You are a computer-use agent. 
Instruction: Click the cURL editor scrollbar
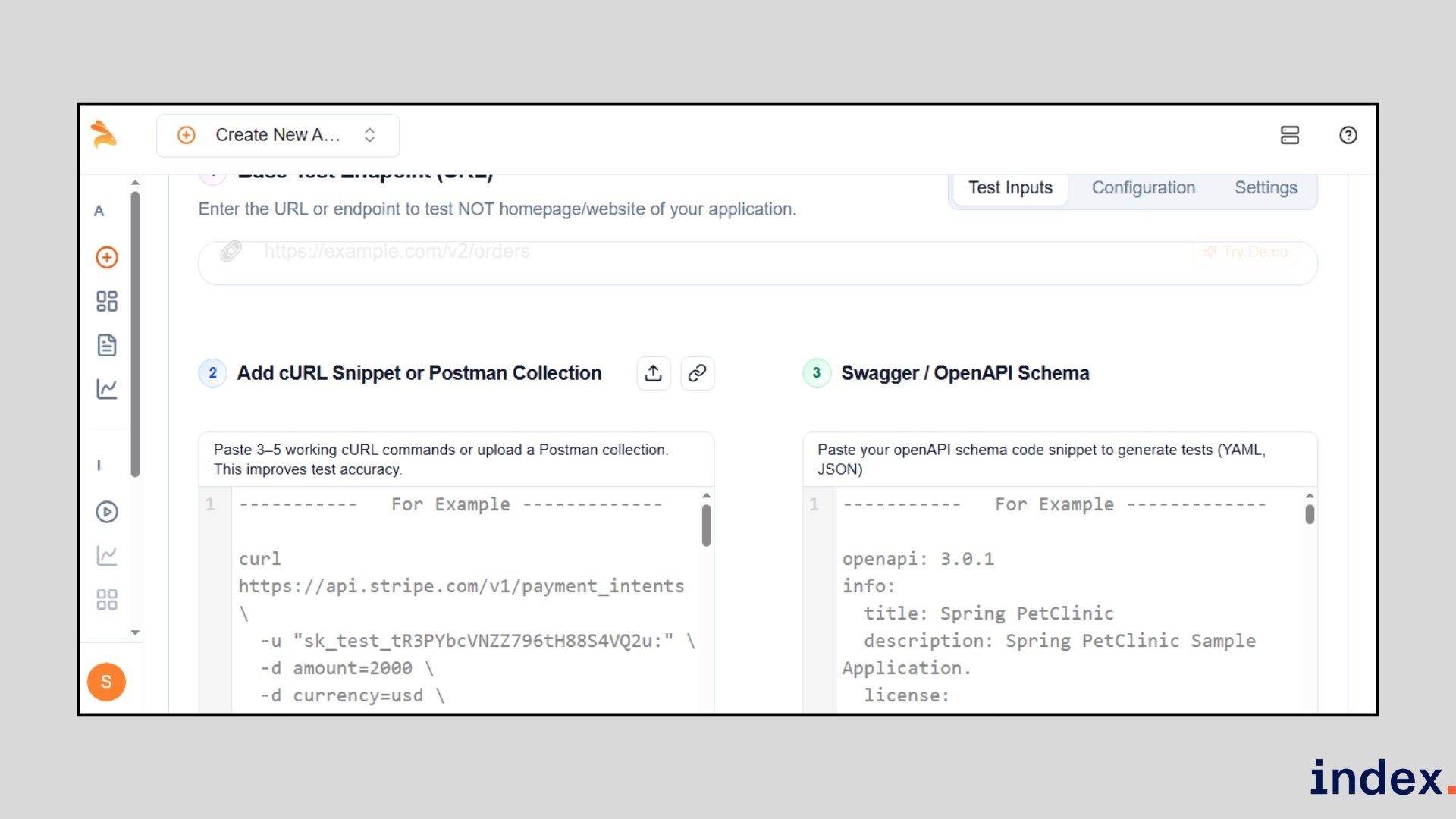706,523
